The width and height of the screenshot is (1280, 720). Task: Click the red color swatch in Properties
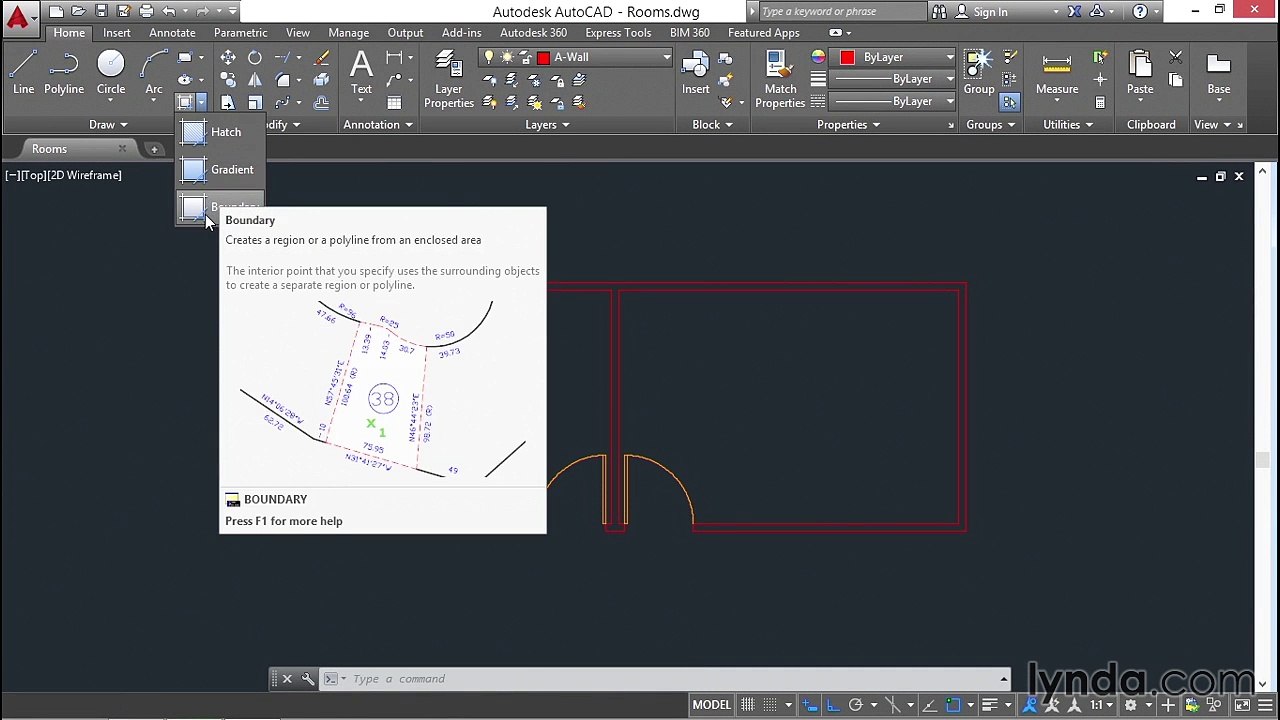point(848,57)
